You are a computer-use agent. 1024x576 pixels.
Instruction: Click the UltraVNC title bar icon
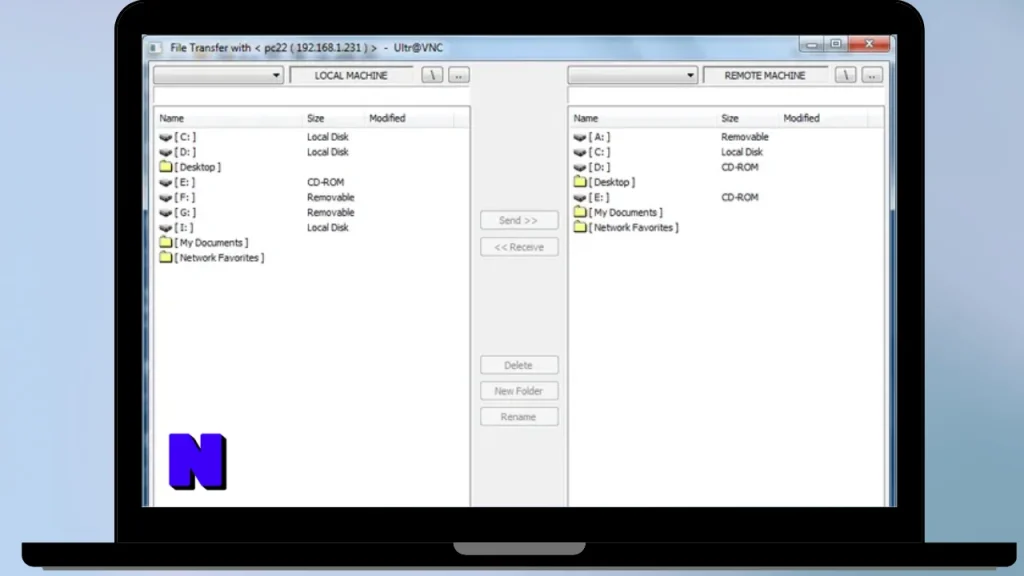[x=155, y=48]
